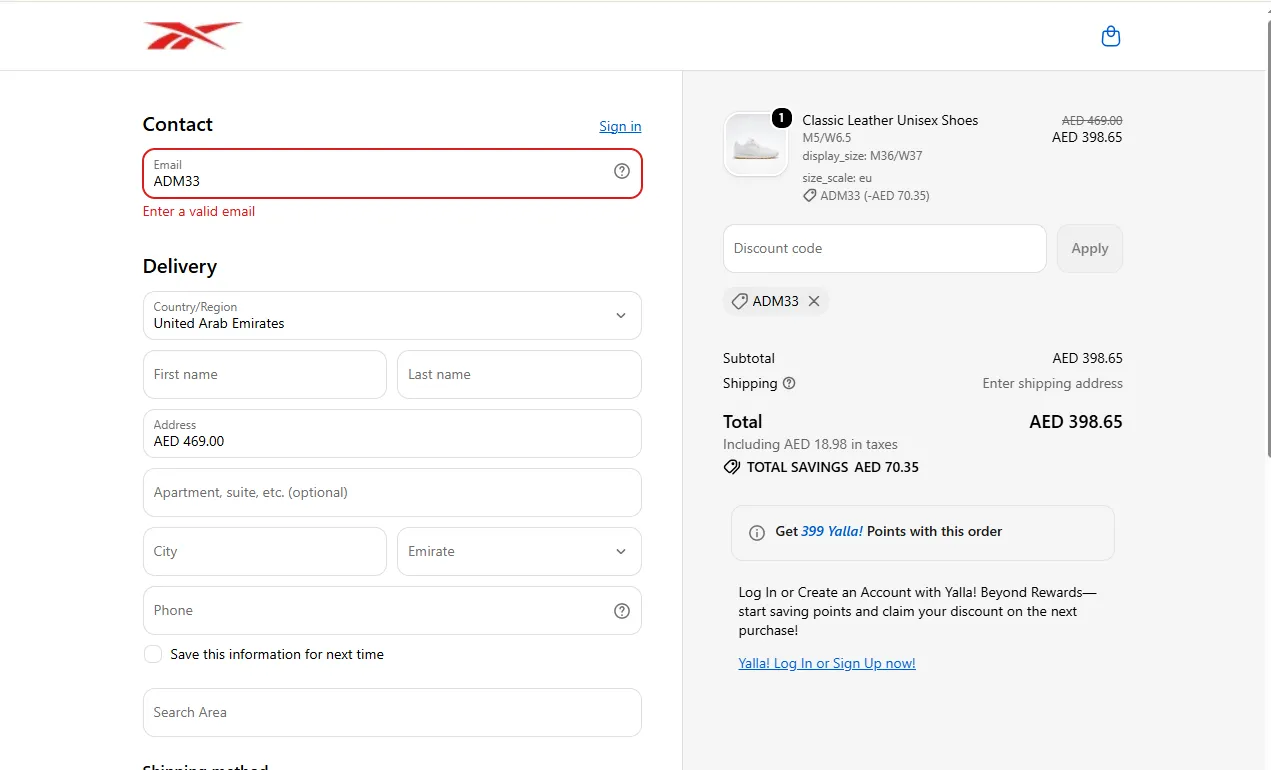Click TOTAL SAVINGS AED 70.35 text

(x=833, y=467)
